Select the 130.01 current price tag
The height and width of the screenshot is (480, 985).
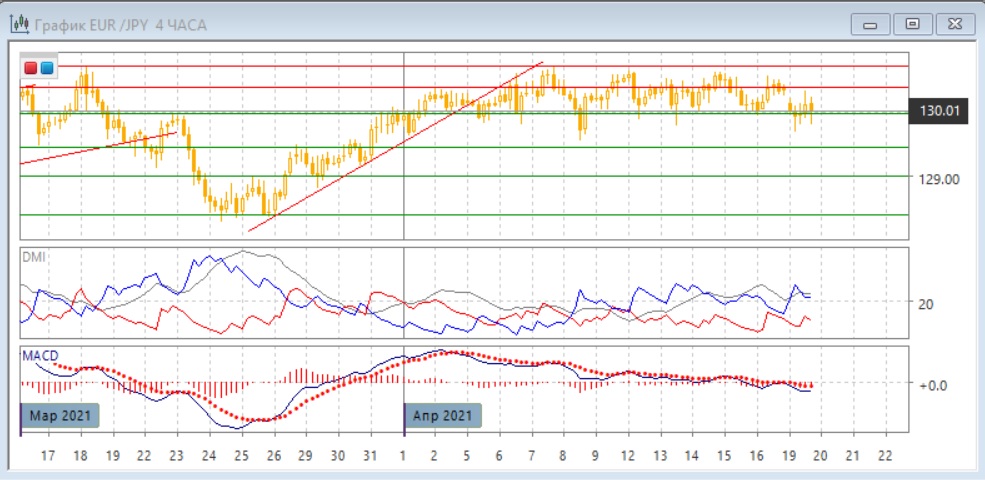pos(939,111)
